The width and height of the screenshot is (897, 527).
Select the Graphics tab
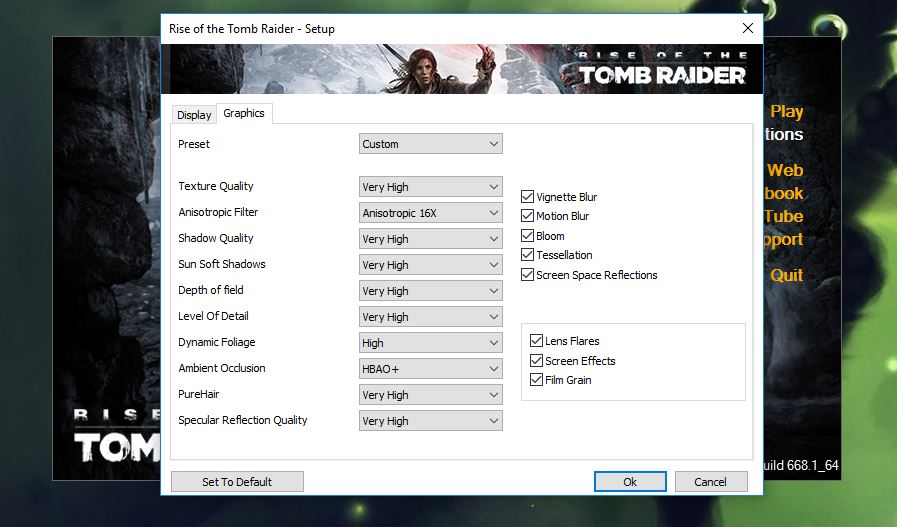click(x=244, y=113)
